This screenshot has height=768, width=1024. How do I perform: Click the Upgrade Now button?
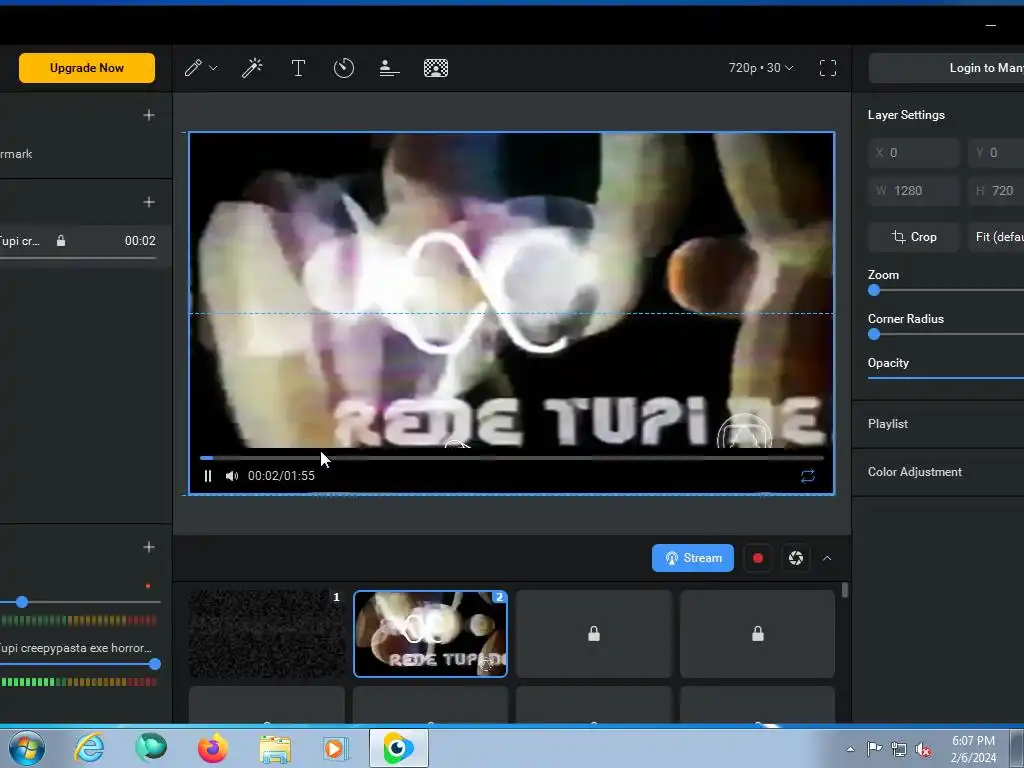87,68
